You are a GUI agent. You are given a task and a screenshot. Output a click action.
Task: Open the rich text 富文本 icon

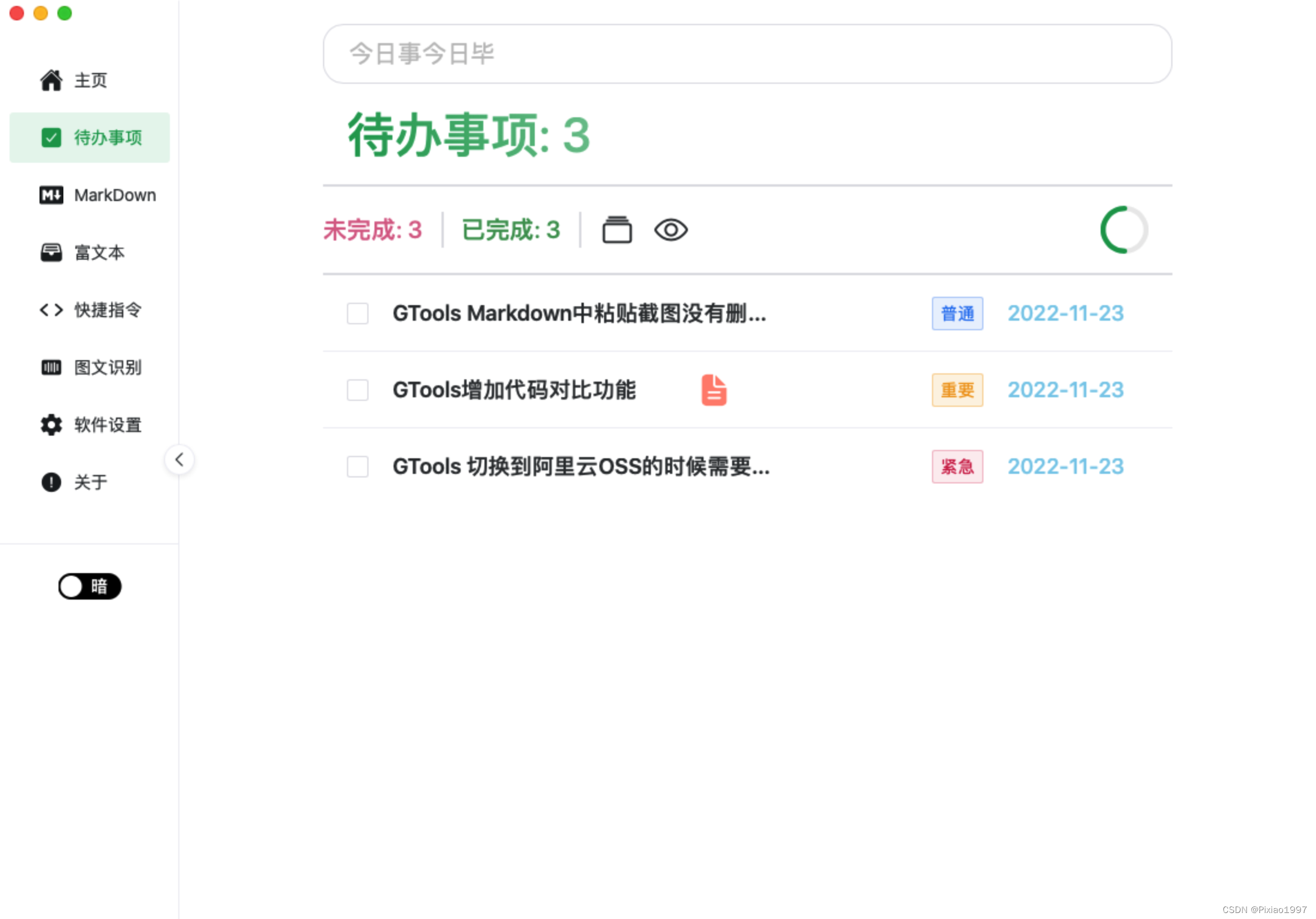[51, 252]
